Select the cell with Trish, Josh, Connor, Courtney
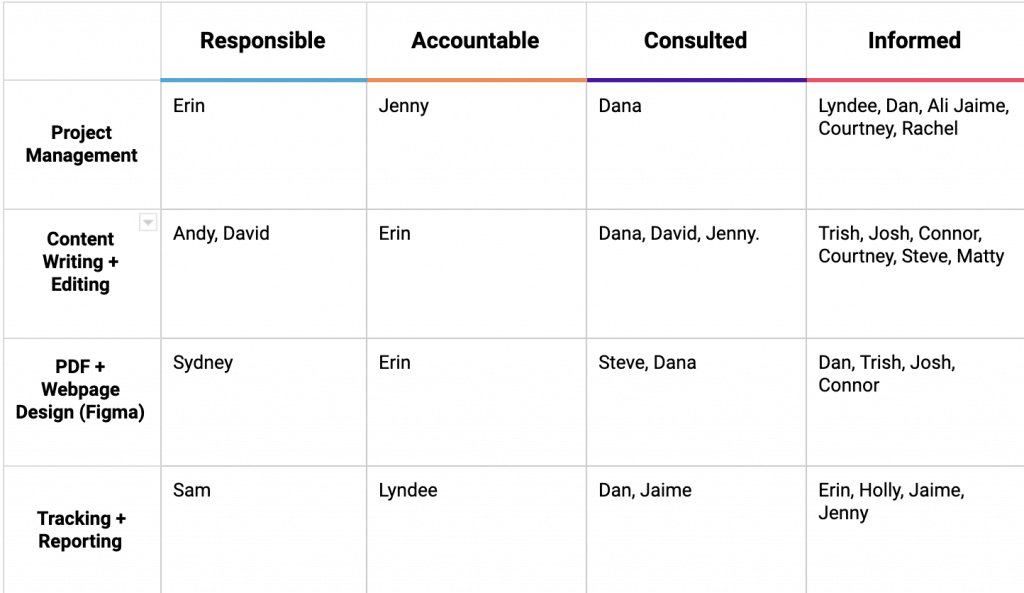 pos(915,274)
